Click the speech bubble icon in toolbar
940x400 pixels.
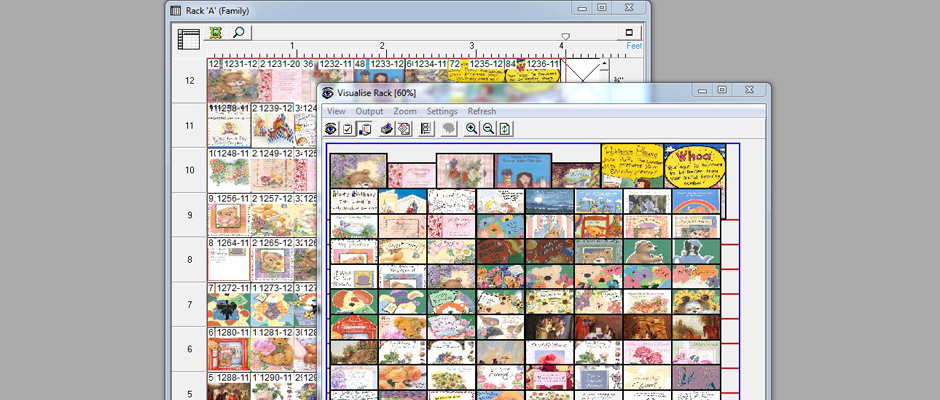449,129
